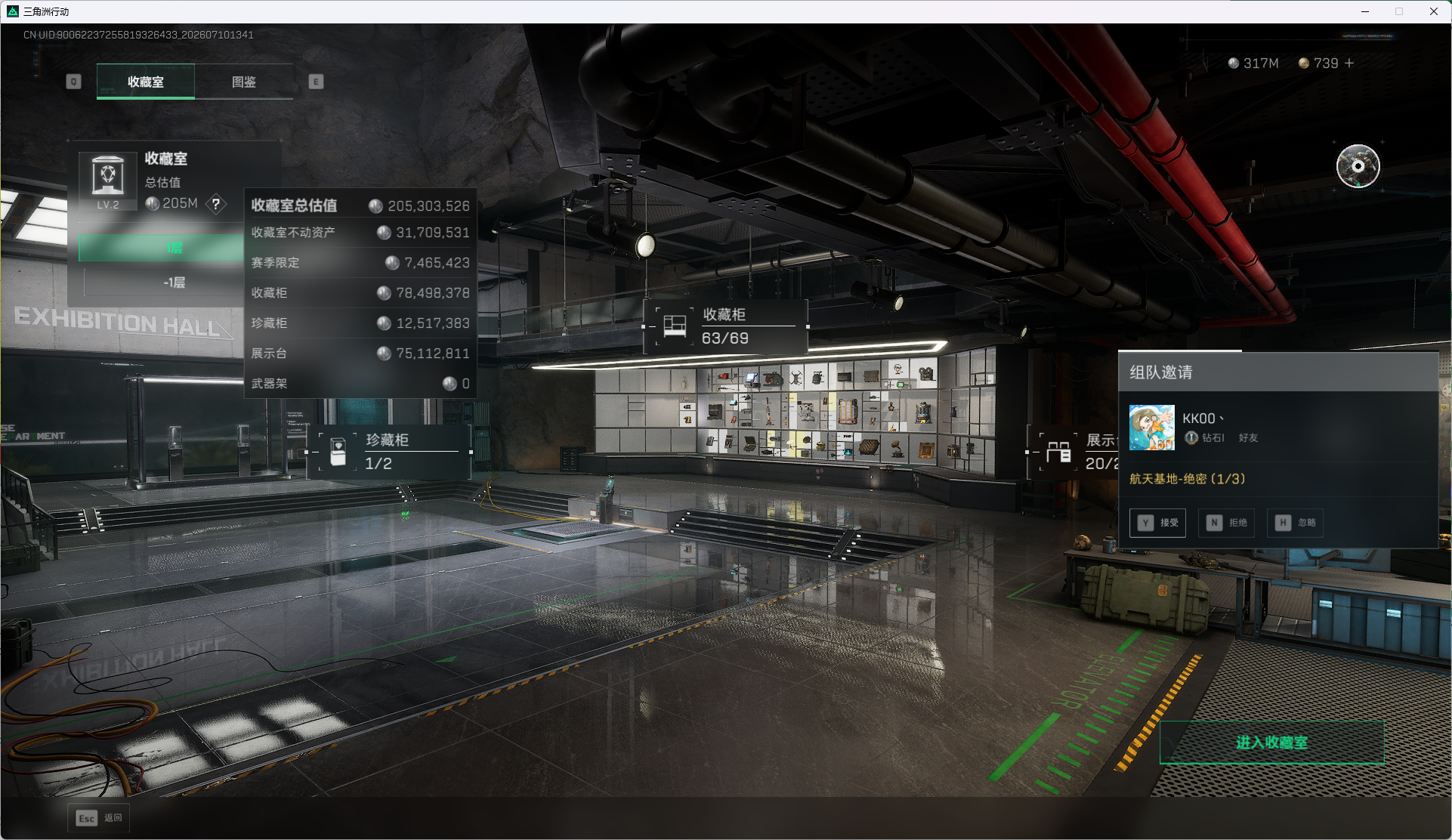Accept team invite with 接受 button
The image size is (1452, 840).
[1157, 523]
